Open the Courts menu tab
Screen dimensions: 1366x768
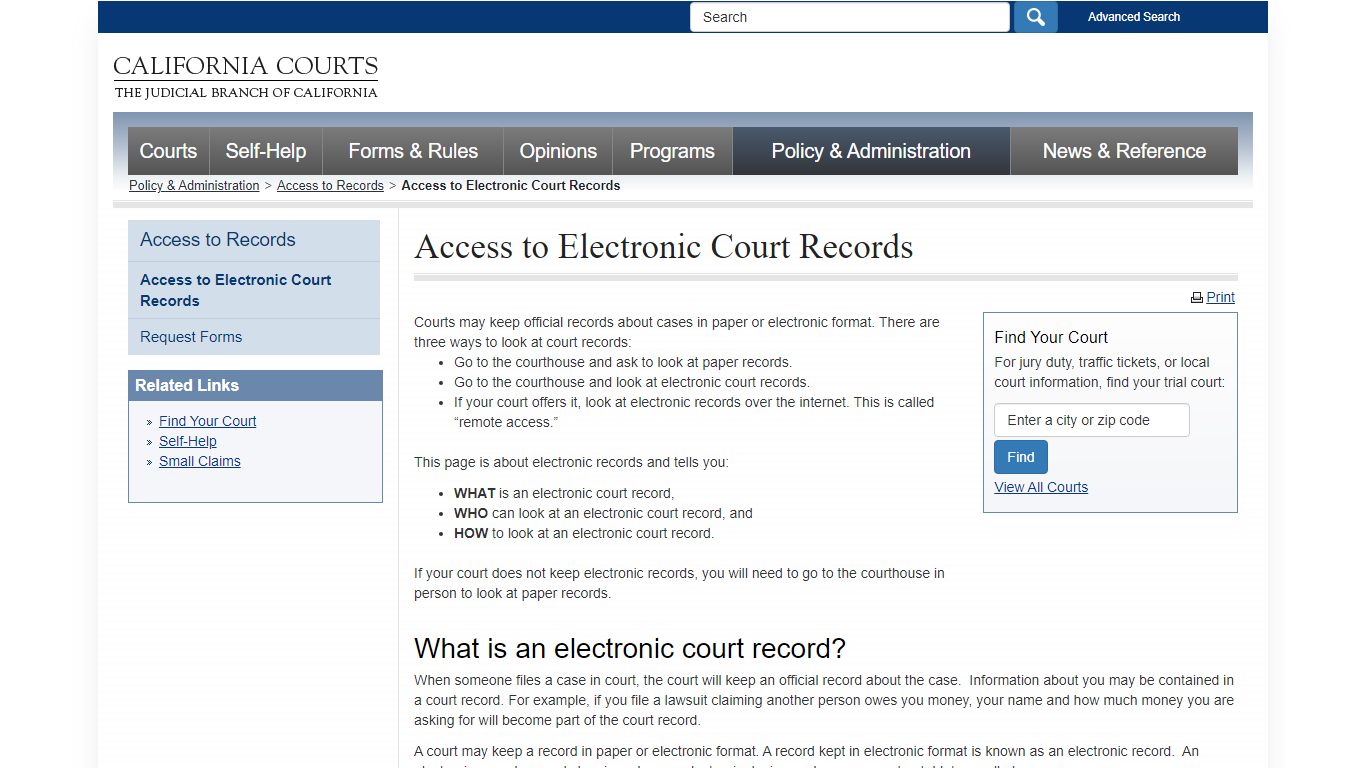(167, 151)
